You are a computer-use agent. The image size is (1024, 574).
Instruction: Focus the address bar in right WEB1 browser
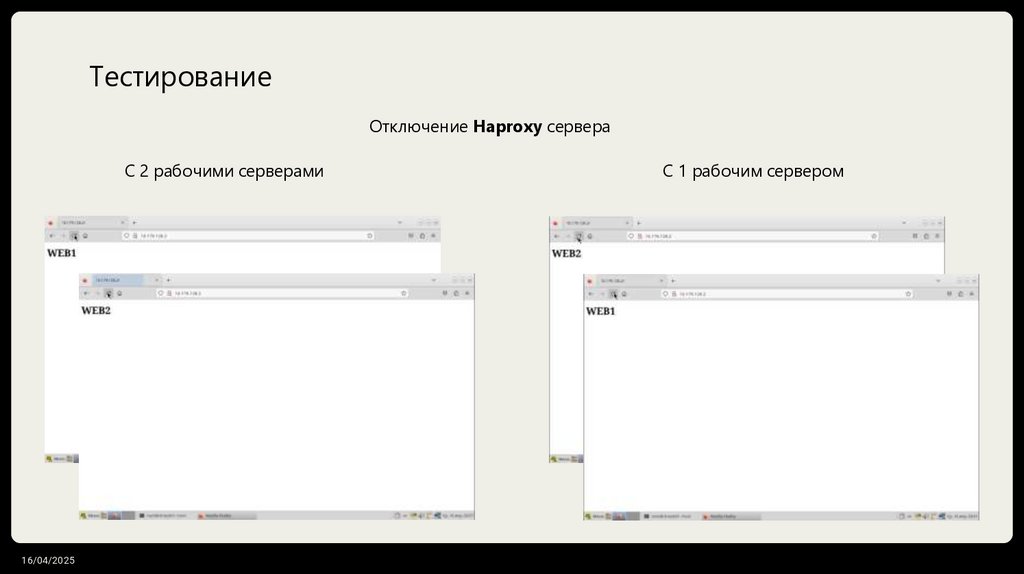[787, 295]
